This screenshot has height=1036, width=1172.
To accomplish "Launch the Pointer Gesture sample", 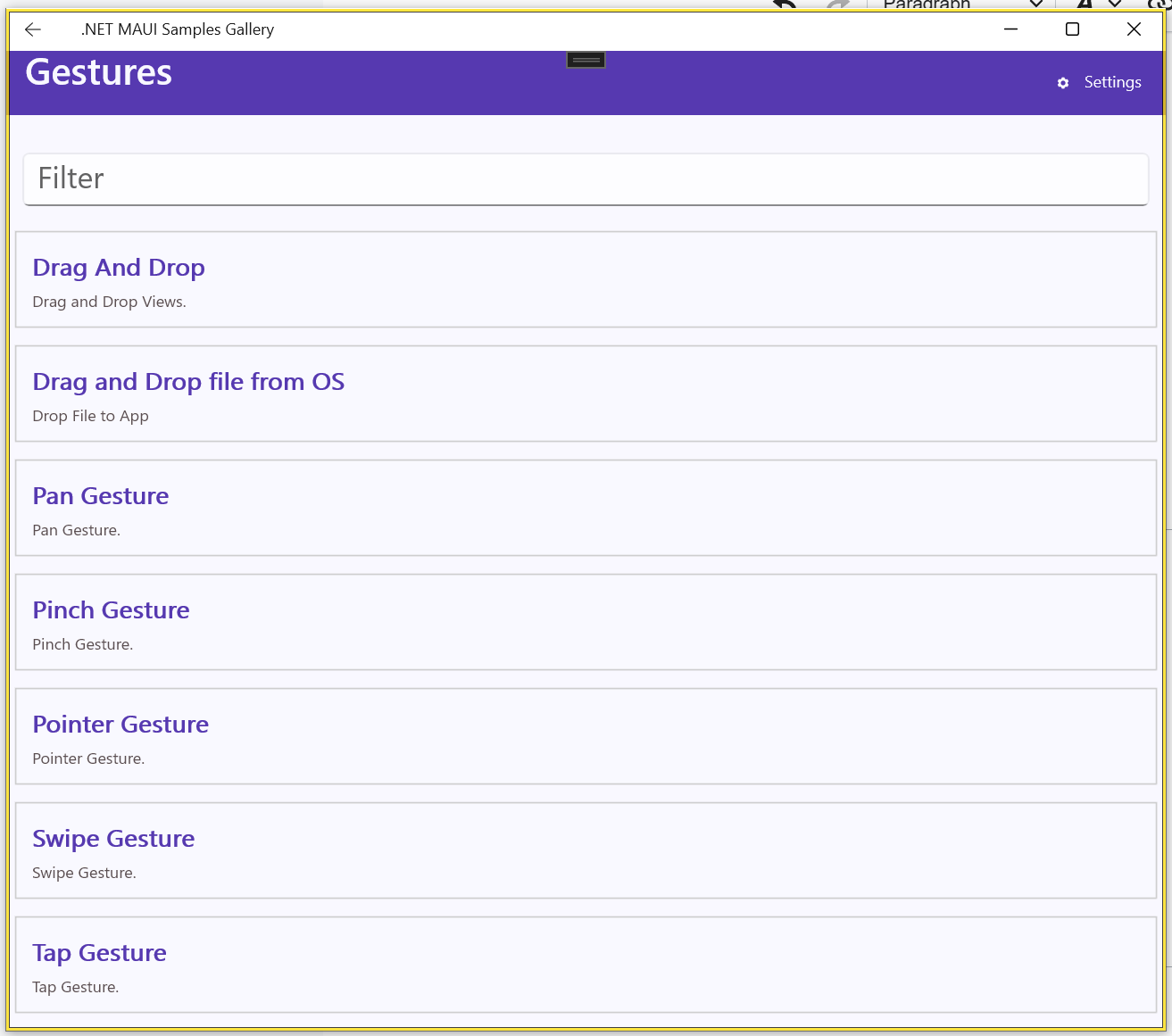I will pos(121,725).
